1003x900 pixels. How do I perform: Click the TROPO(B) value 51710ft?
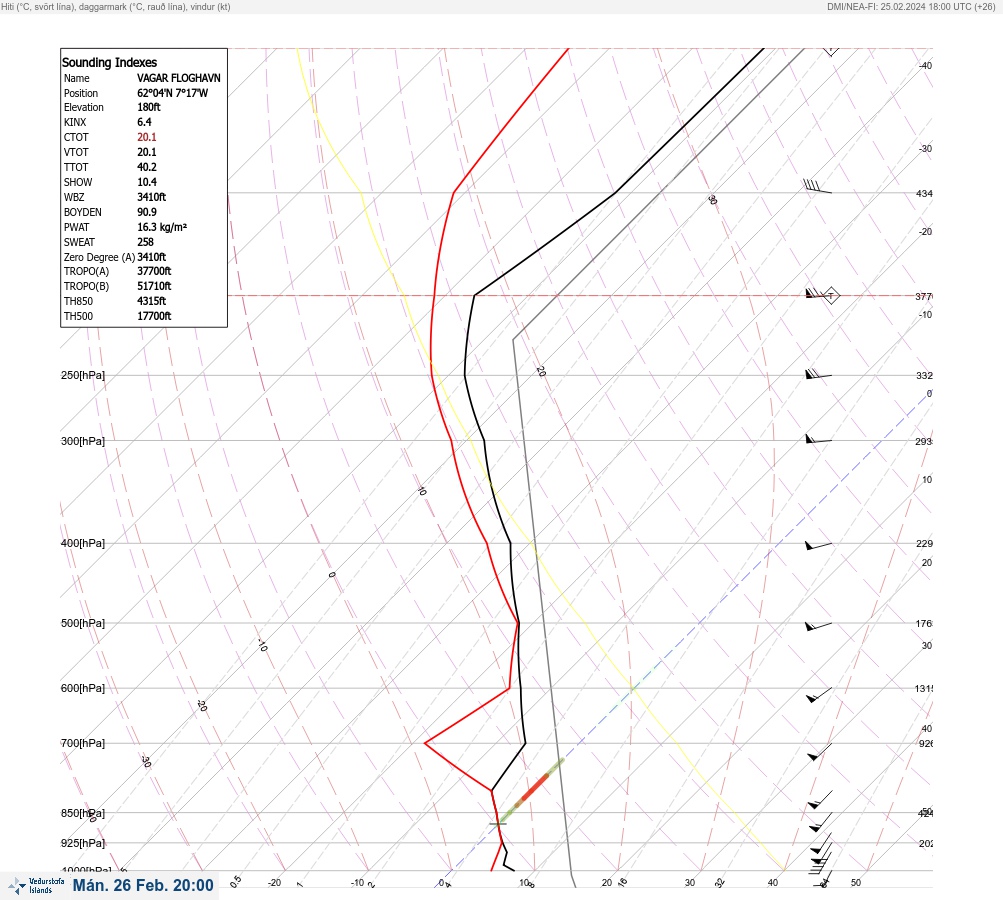click(154, 286)
